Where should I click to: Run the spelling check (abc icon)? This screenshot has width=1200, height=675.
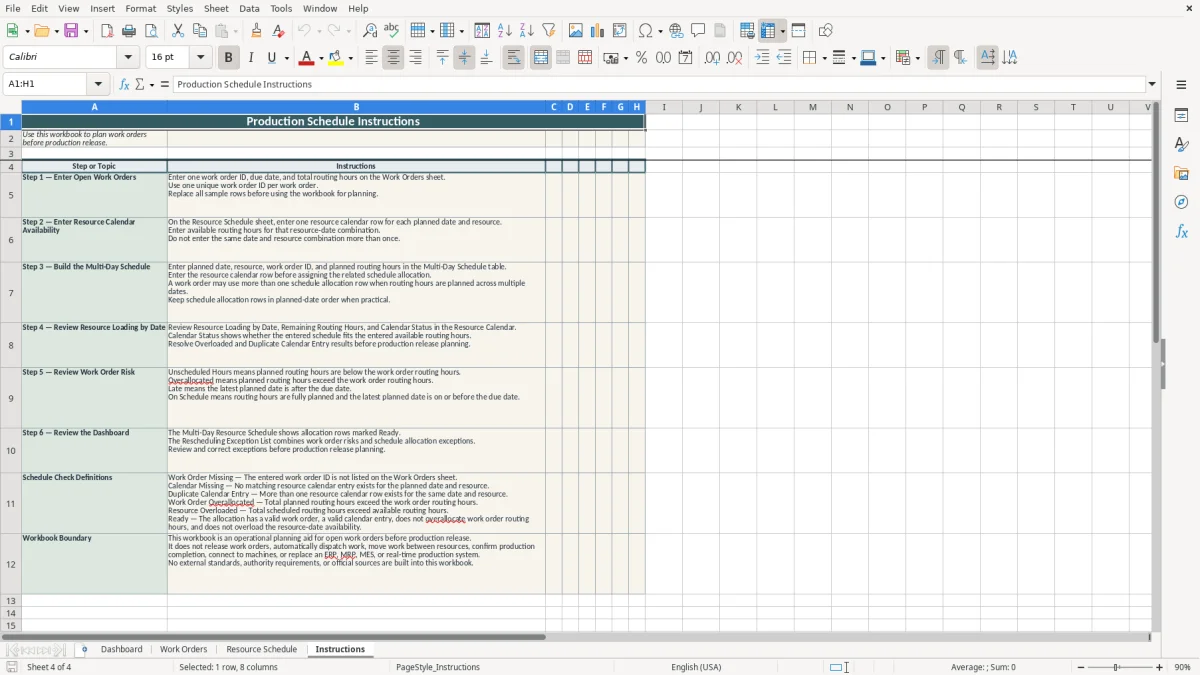click(x=391, y=31)
